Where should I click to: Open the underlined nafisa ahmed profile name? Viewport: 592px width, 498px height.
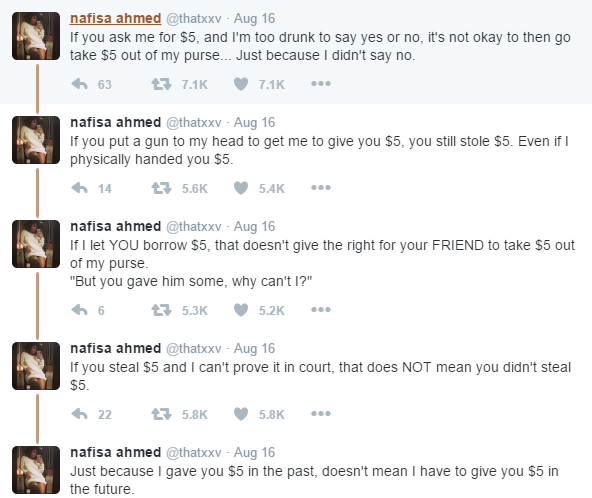pyautogui.click(x=116, y=19)
